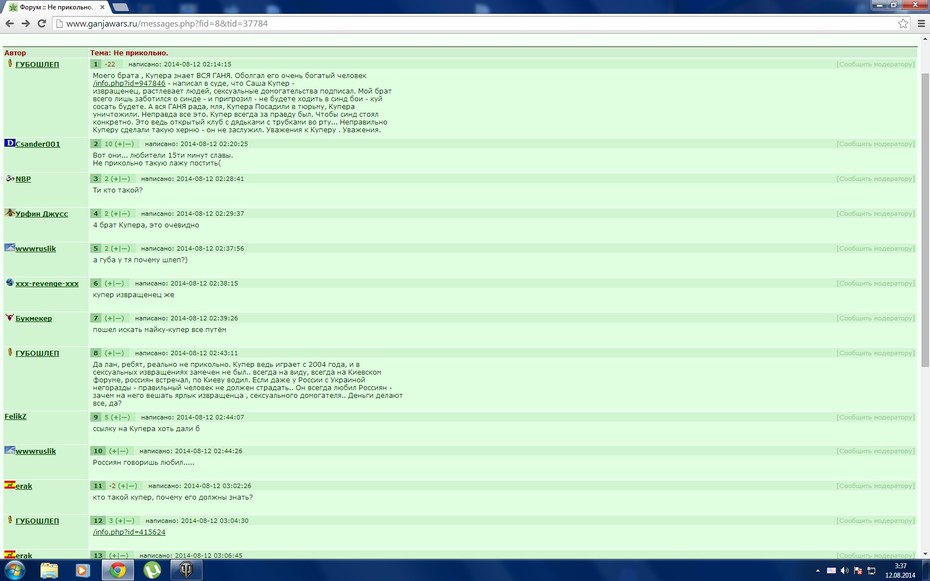Screen dimensions: 930x581
Task: Open ГУБОШЛЕП's profile from post 1
Action: tap(37, 64)
